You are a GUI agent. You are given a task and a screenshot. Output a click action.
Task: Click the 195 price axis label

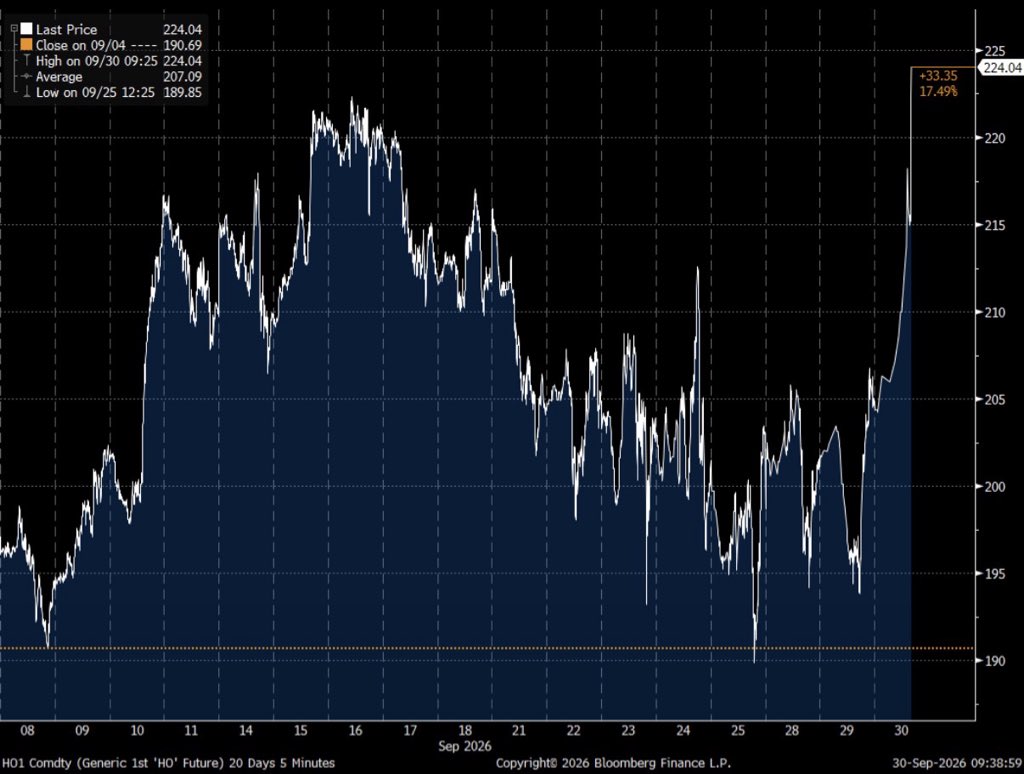tap(996, 573)
